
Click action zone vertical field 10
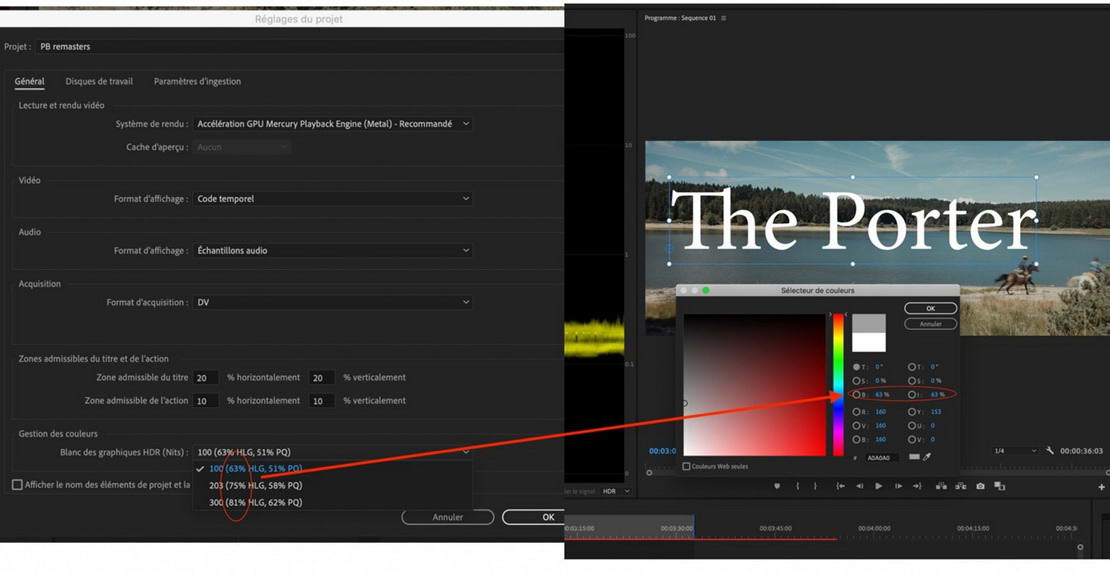pos(321,401)
